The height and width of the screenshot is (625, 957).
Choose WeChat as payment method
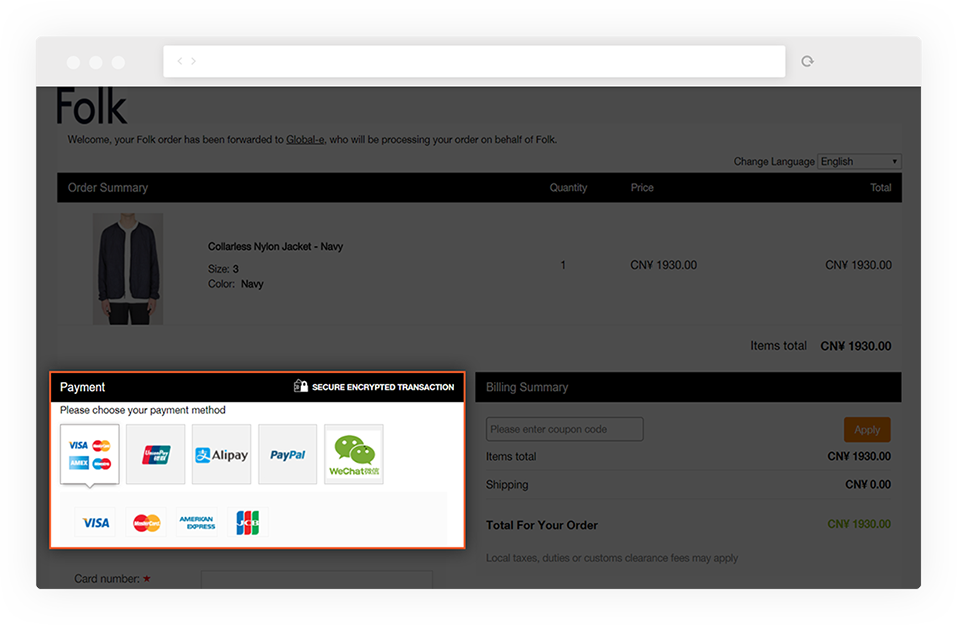click(x=354, y=454)
